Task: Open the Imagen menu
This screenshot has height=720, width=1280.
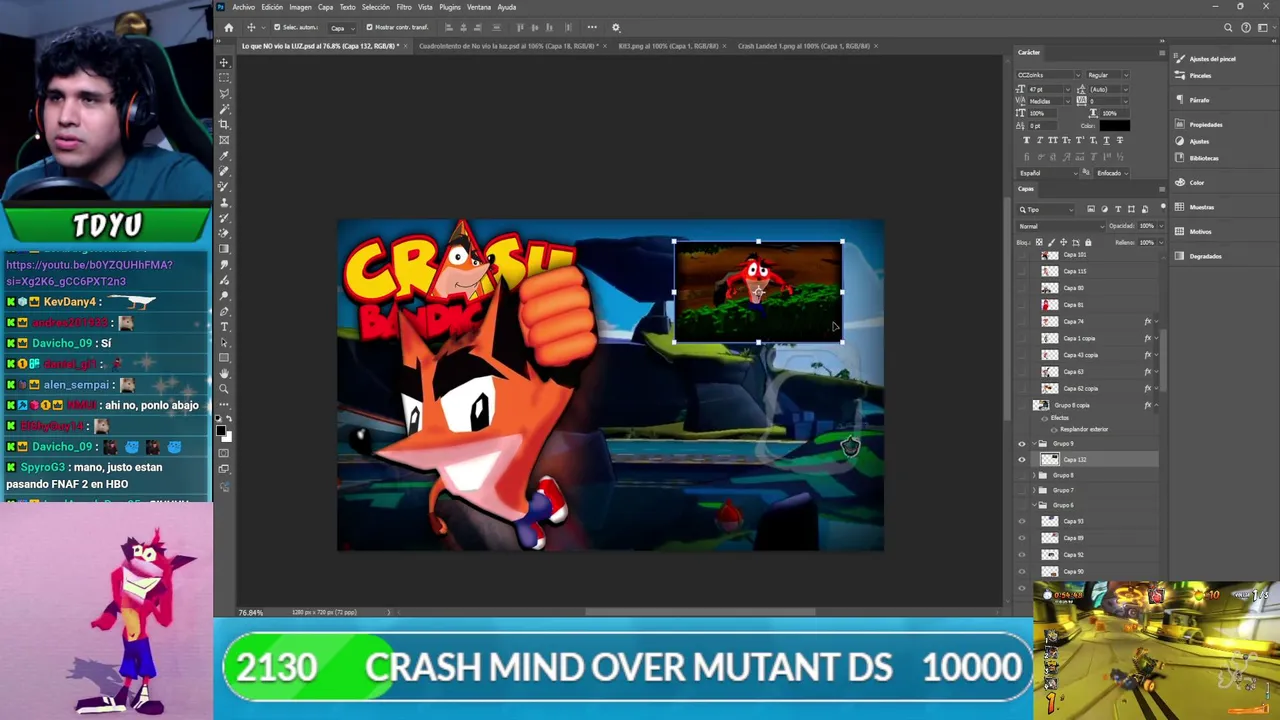Action: [x=300, y=7]
